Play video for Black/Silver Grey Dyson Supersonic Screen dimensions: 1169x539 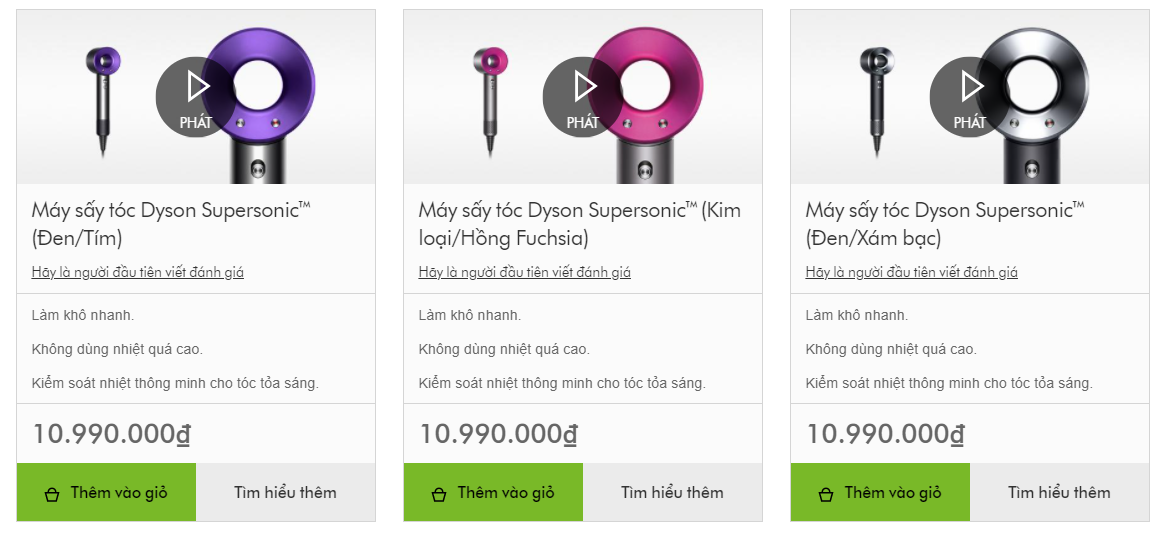[970, 97]
